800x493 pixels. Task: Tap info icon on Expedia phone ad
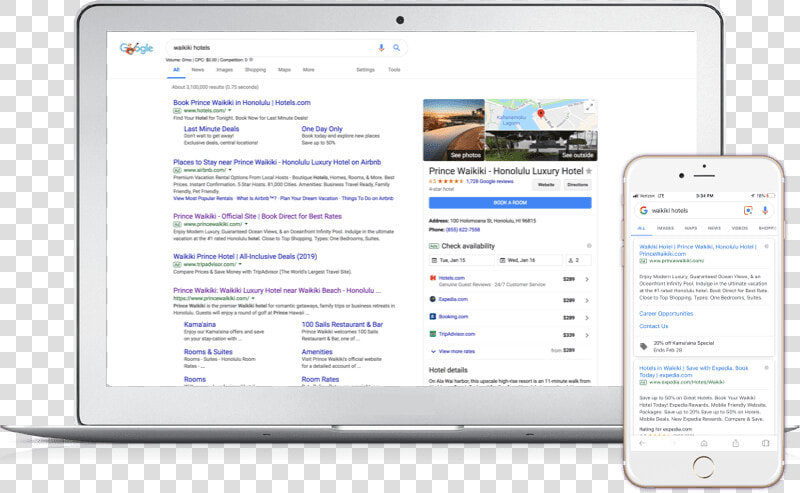tap(766, 367)
